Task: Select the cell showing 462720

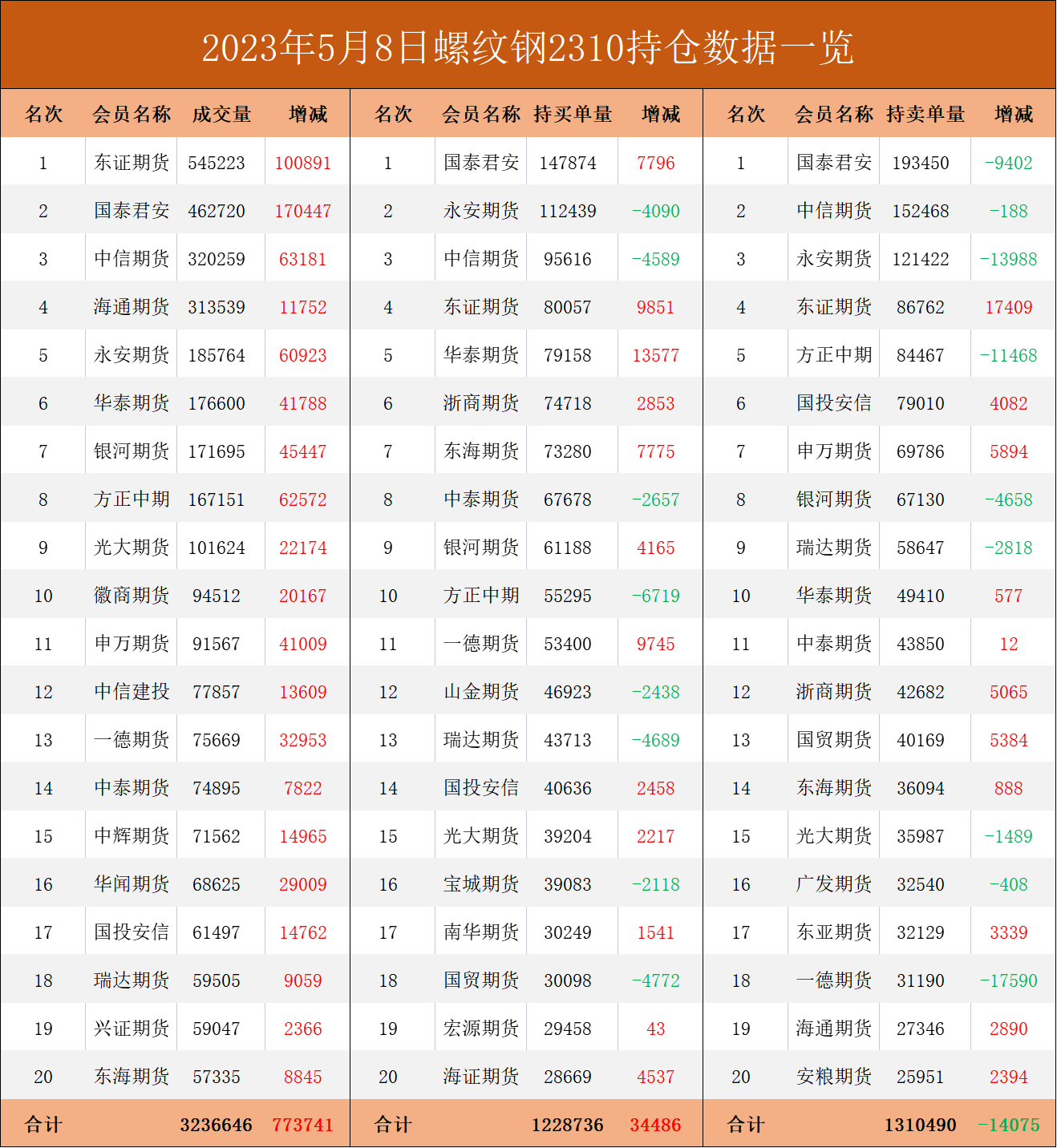Action: (x=217, y=211)
